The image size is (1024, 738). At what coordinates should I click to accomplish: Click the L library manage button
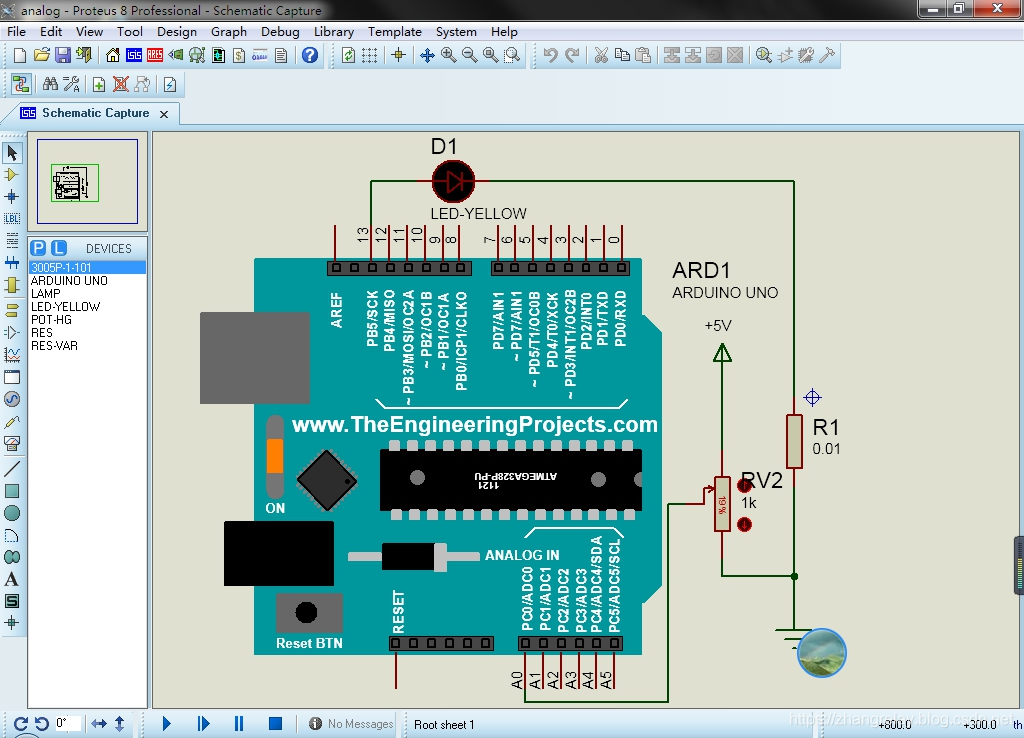pyautogui.click(x=59, y=248)
